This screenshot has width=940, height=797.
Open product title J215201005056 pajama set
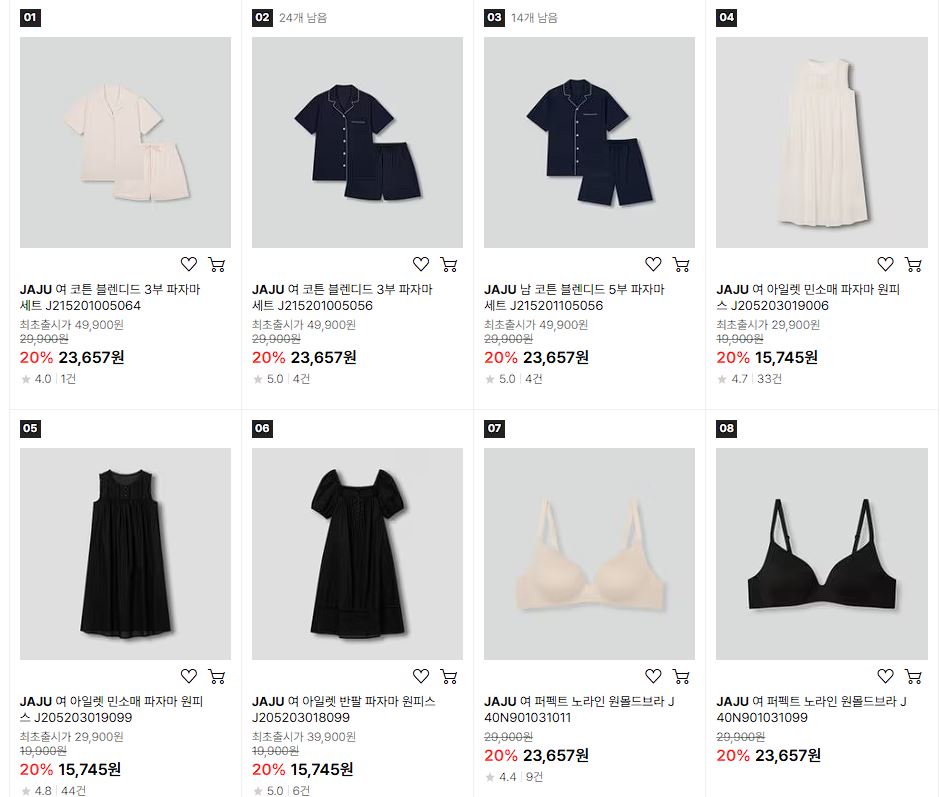tap(342, 297)
